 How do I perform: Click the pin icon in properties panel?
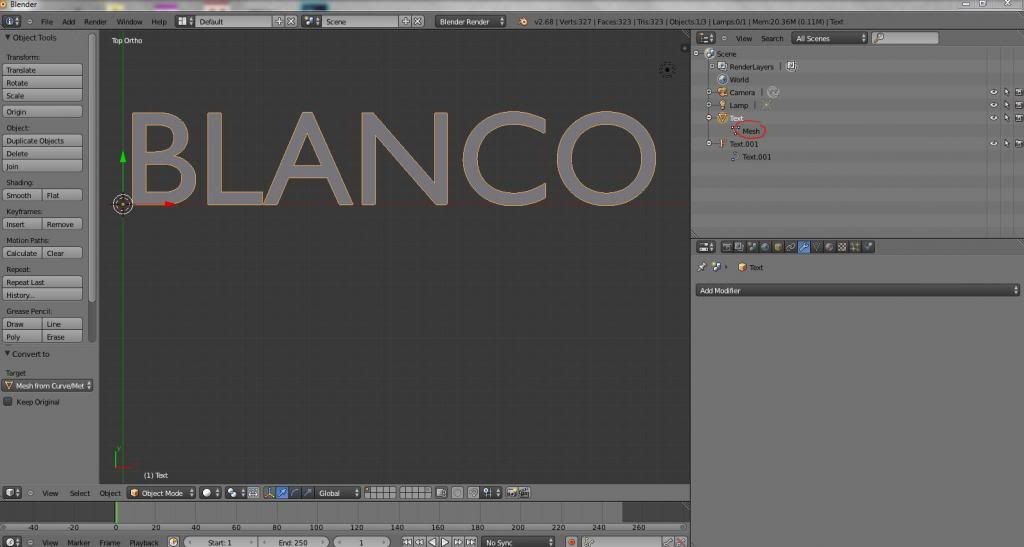point(702,267)
